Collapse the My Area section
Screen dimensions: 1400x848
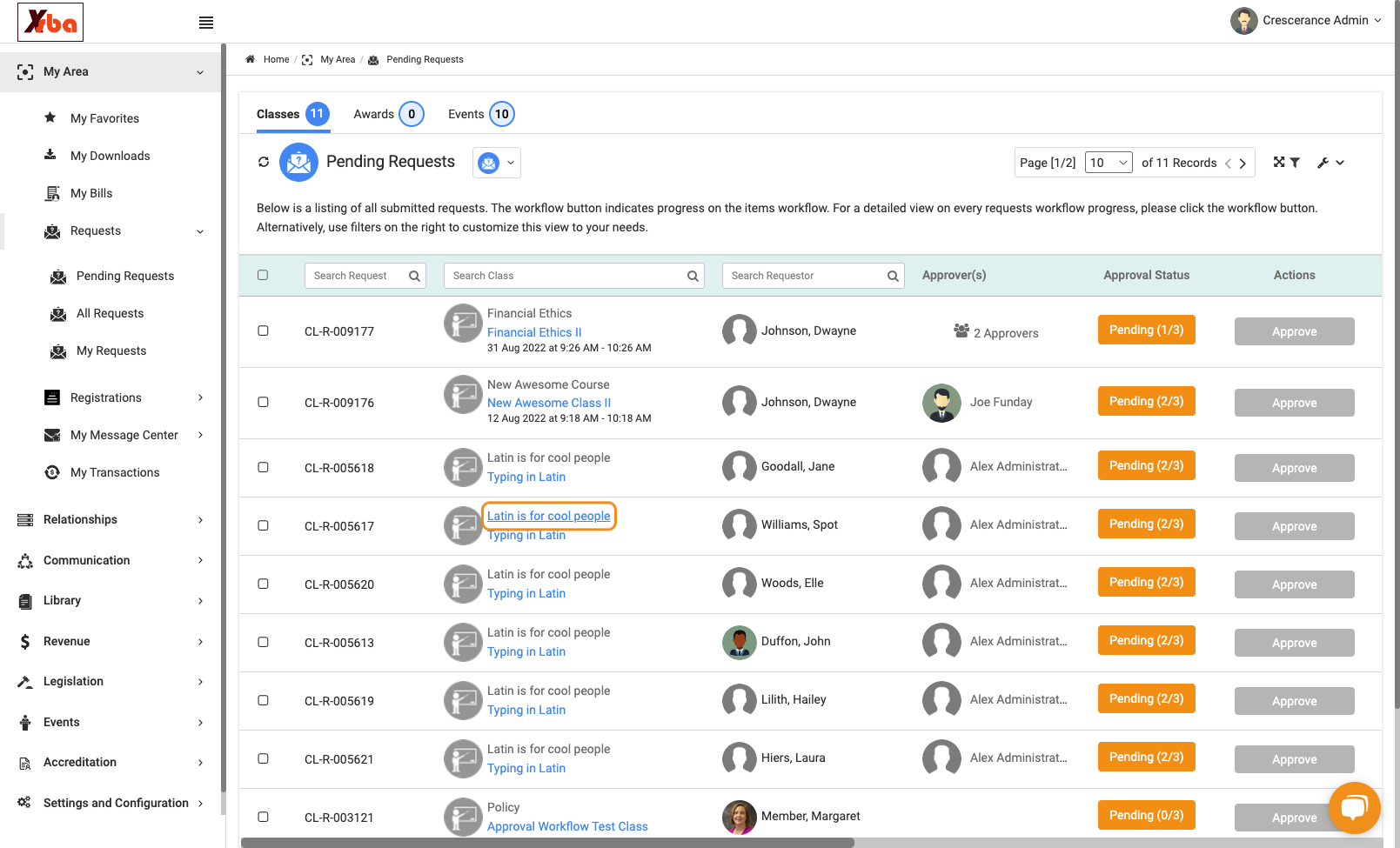pyautogui.click(x=200, y=72)
